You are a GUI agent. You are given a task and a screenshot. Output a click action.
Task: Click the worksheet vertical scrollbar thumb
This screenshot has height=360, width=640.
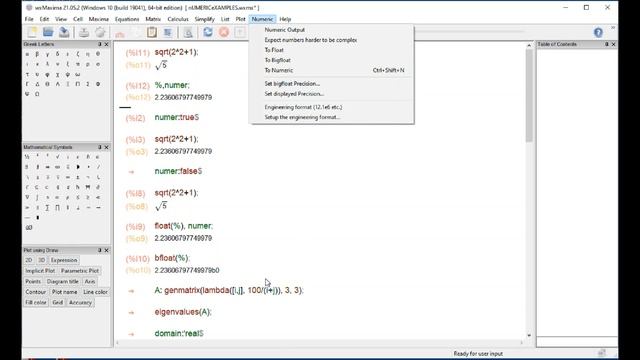[x=529, y=96]
